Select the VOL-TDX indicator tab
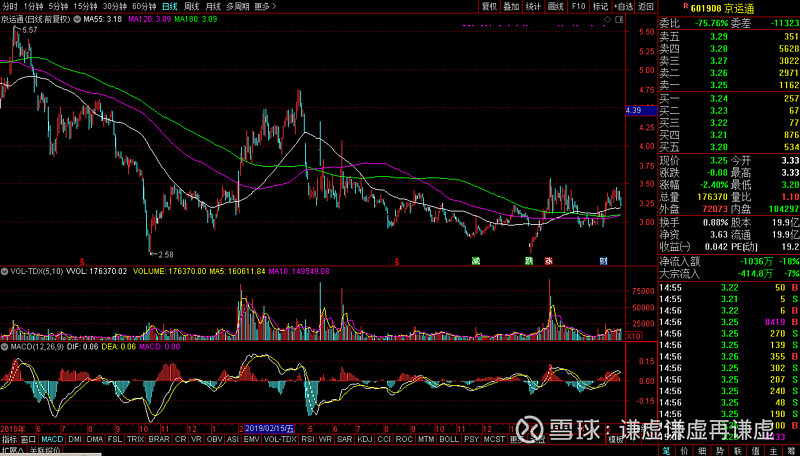800x456 pixels. point(280,439)
